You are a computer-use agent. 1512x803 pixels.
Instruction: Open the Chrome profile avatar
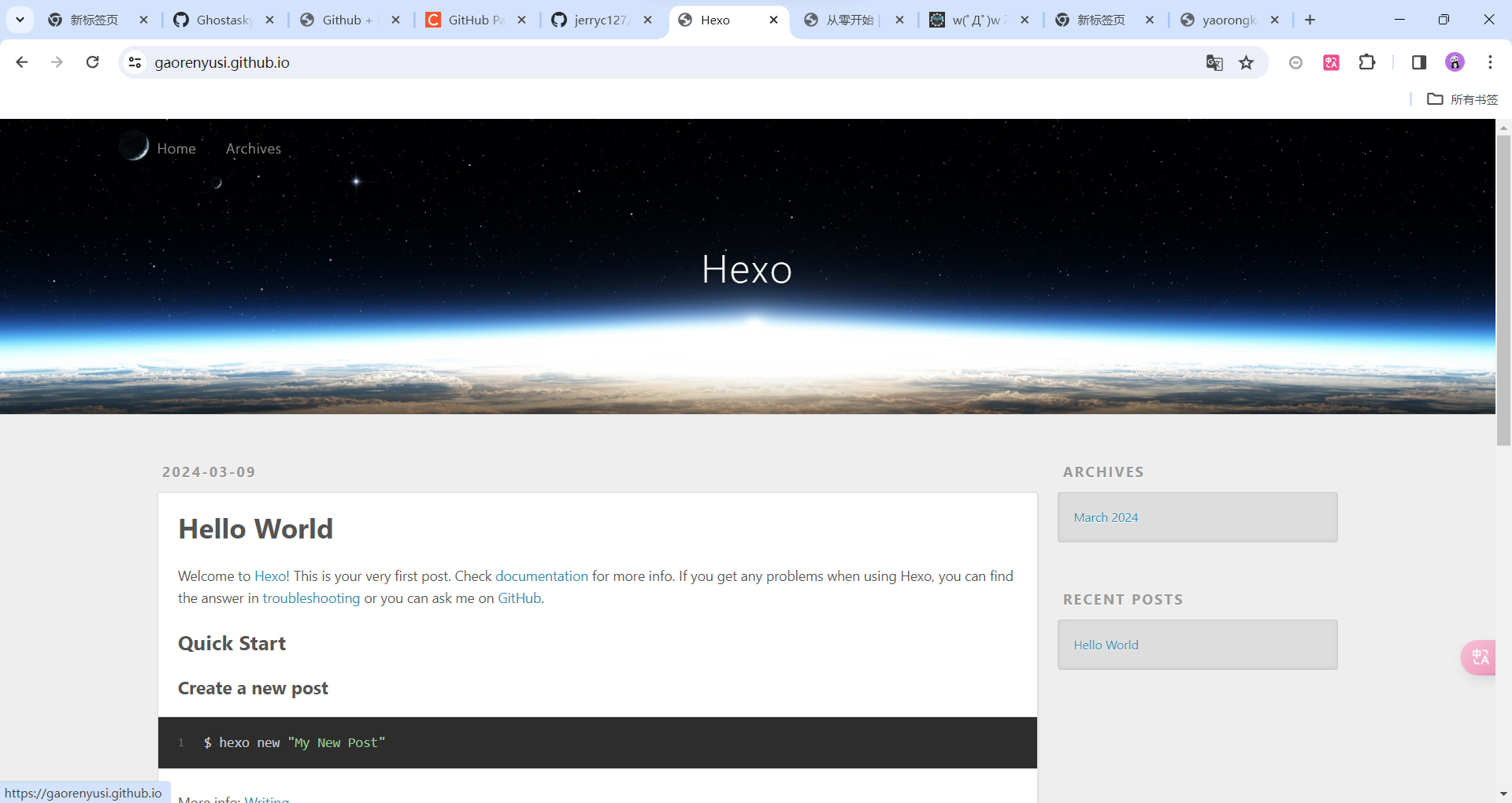point(1455,62)
